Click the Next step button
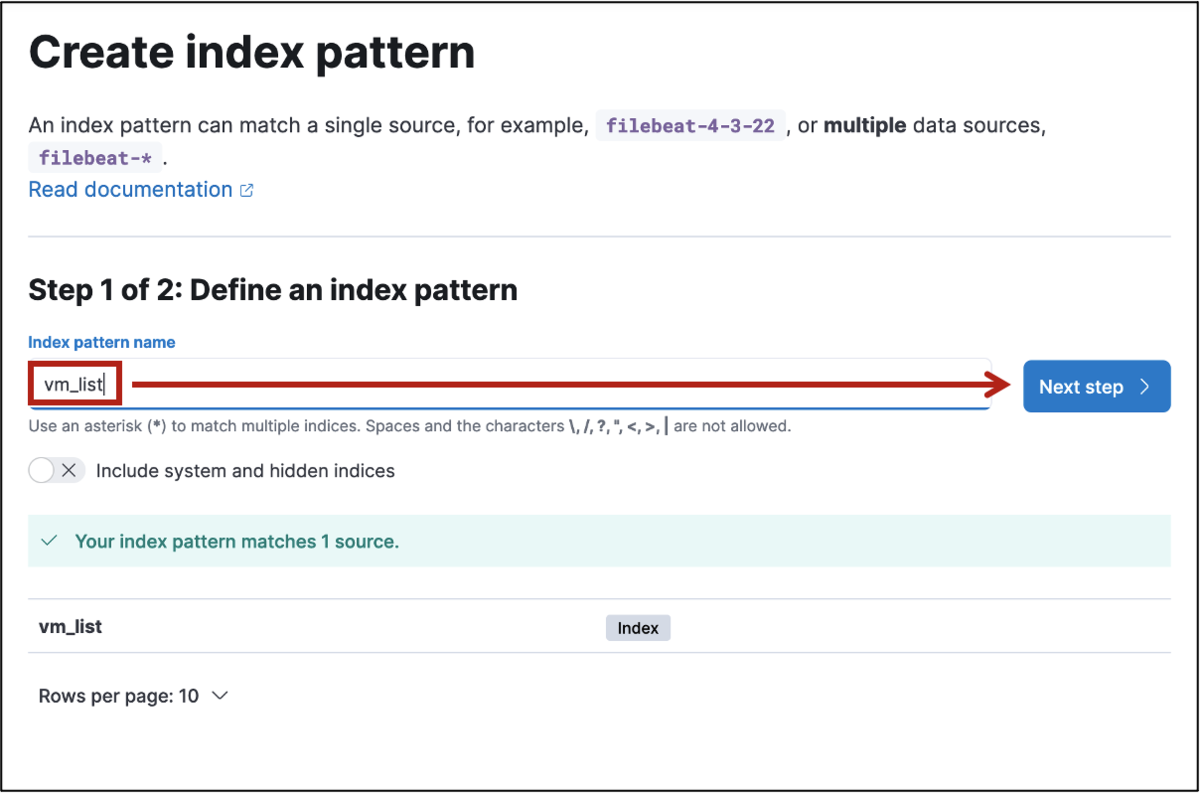 point(1095,387)
